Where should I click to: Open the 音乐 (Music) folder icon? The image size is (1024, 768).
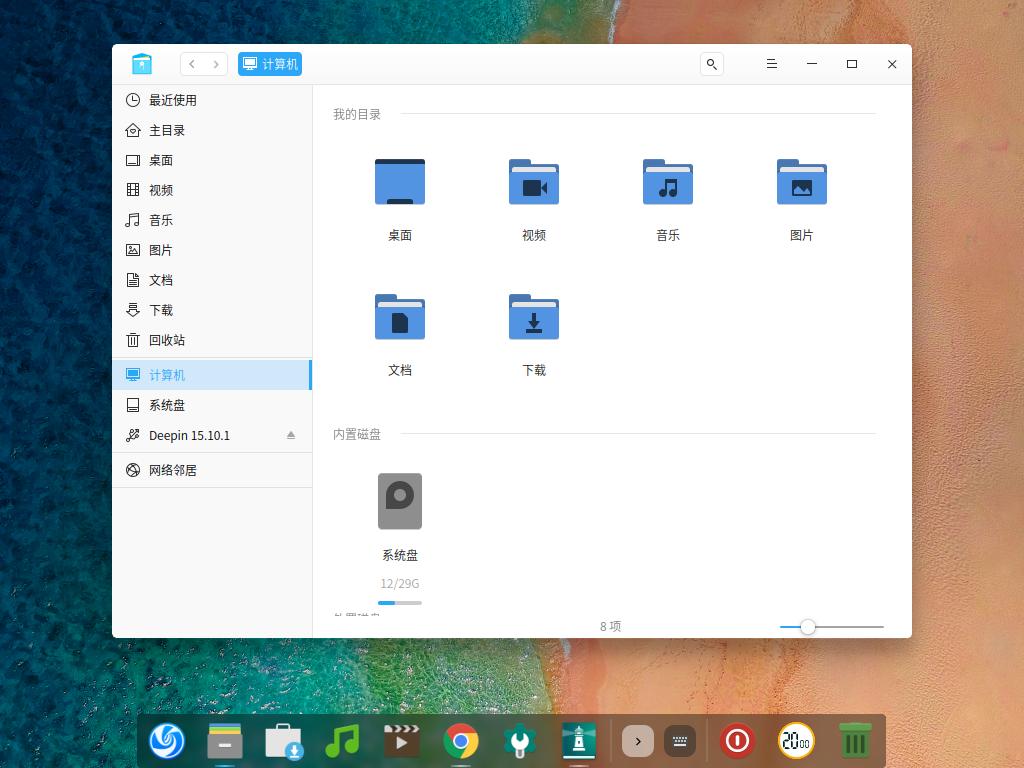(668, 182)
